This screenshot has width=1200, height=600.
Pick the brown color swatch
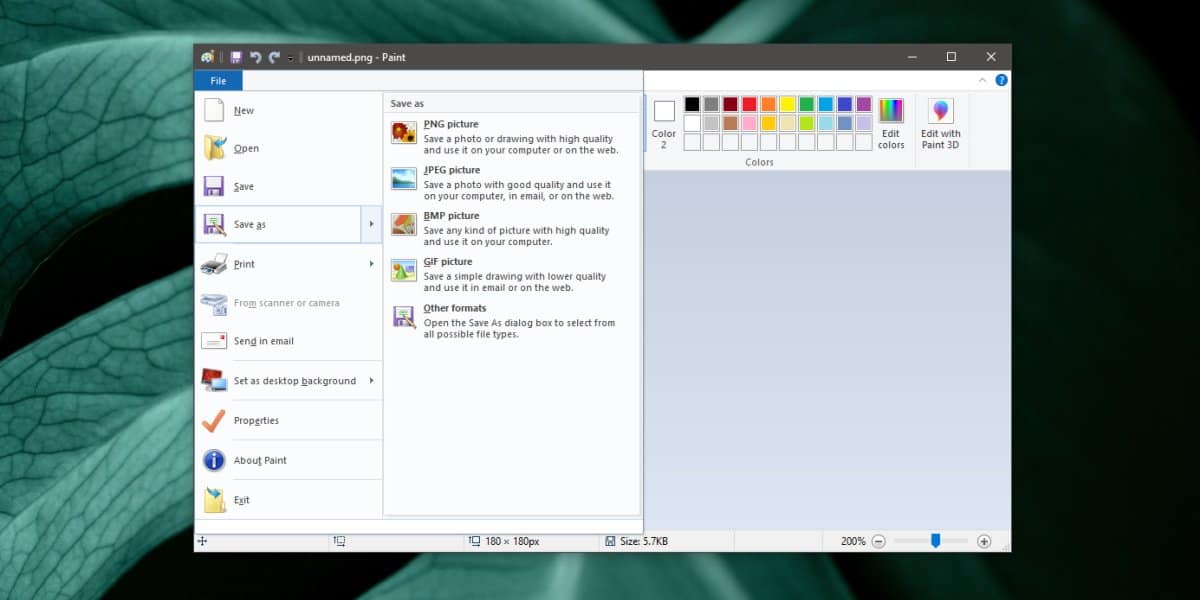(x=730, y=123)
